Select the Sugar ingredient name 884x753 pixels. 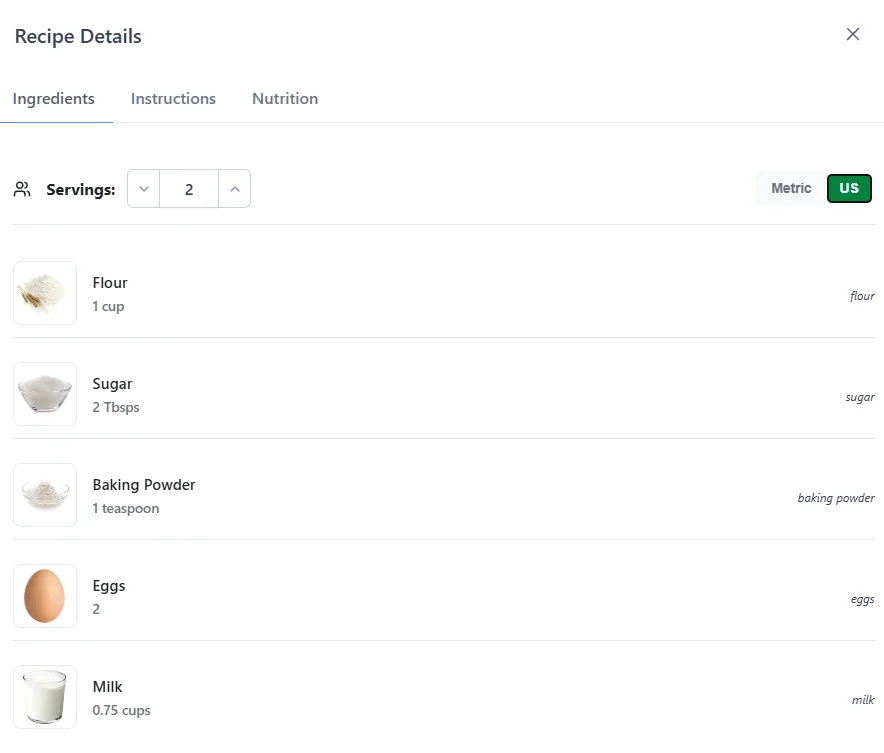(112, 383)
